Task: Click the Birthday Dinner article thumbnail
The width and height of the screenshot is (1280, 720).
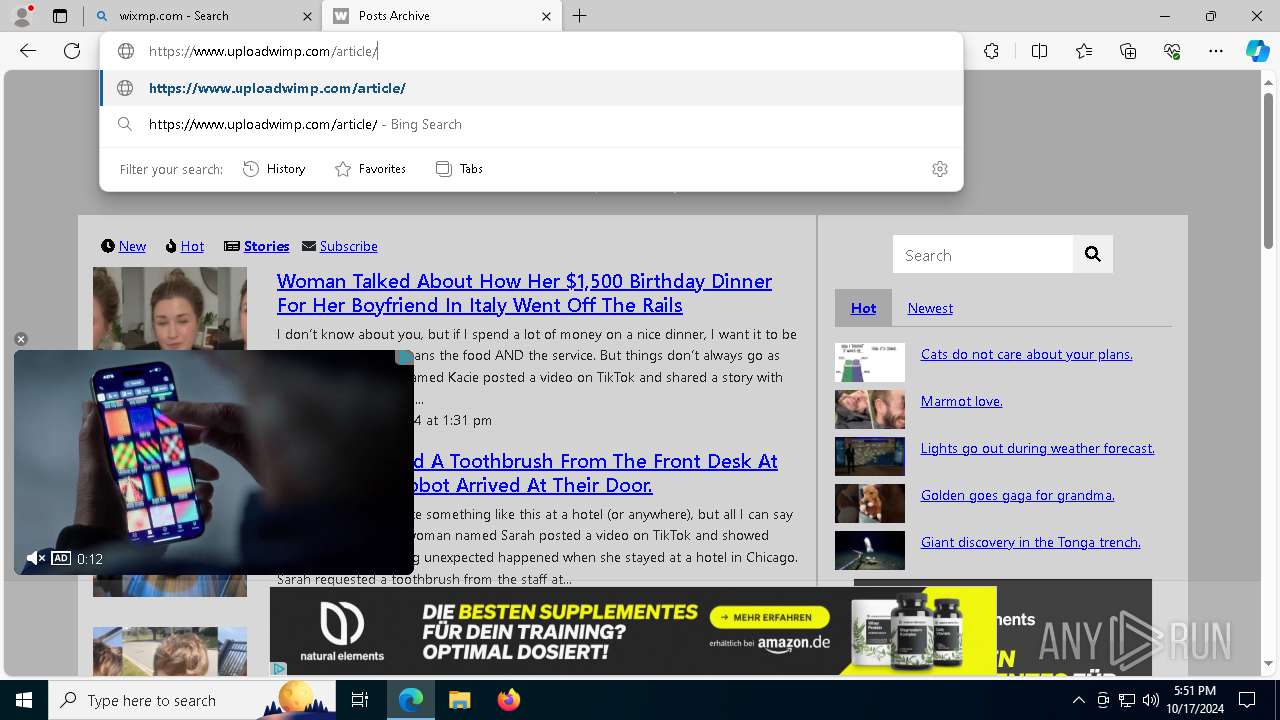Action: pos(170,308)
